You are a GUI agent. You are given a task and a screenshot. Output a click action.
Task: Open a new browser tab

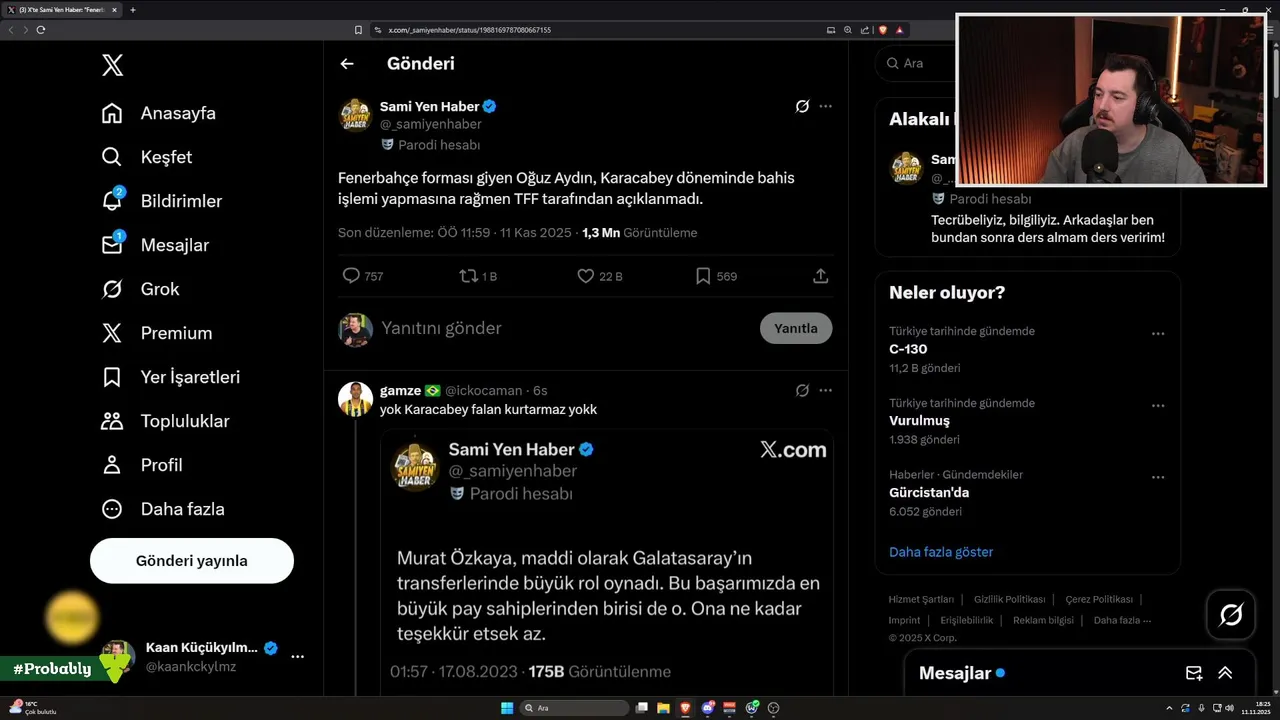pos(133,10)
